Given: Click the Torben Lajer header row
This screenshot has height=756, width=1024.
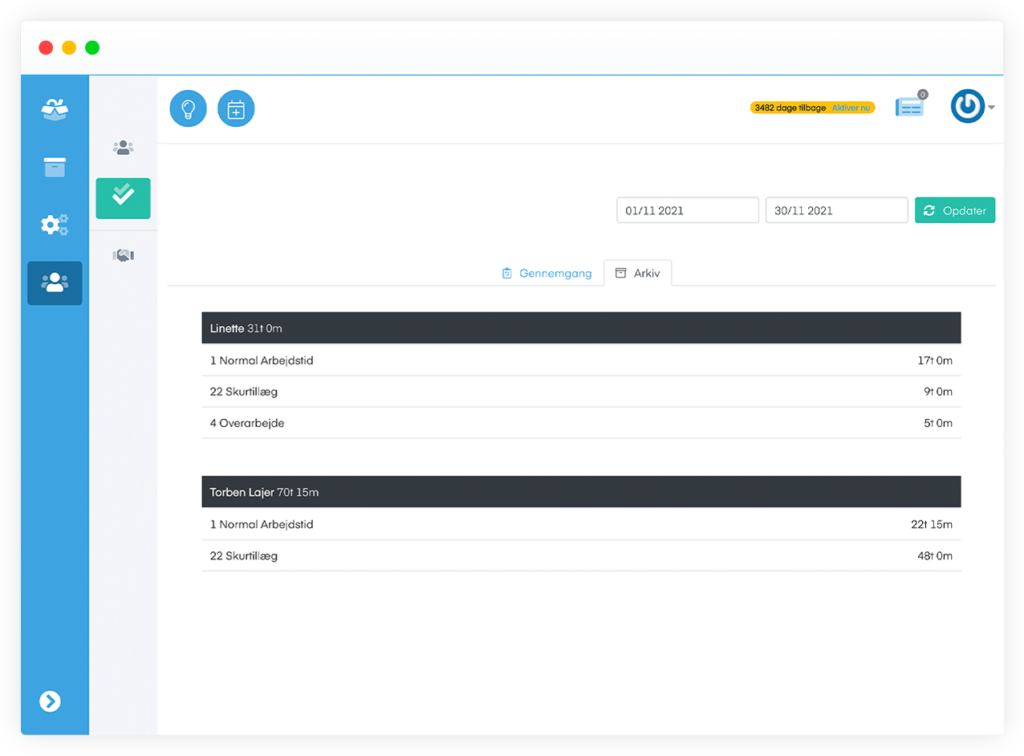Looking at the screenshot, I should (x=580, y=492).
